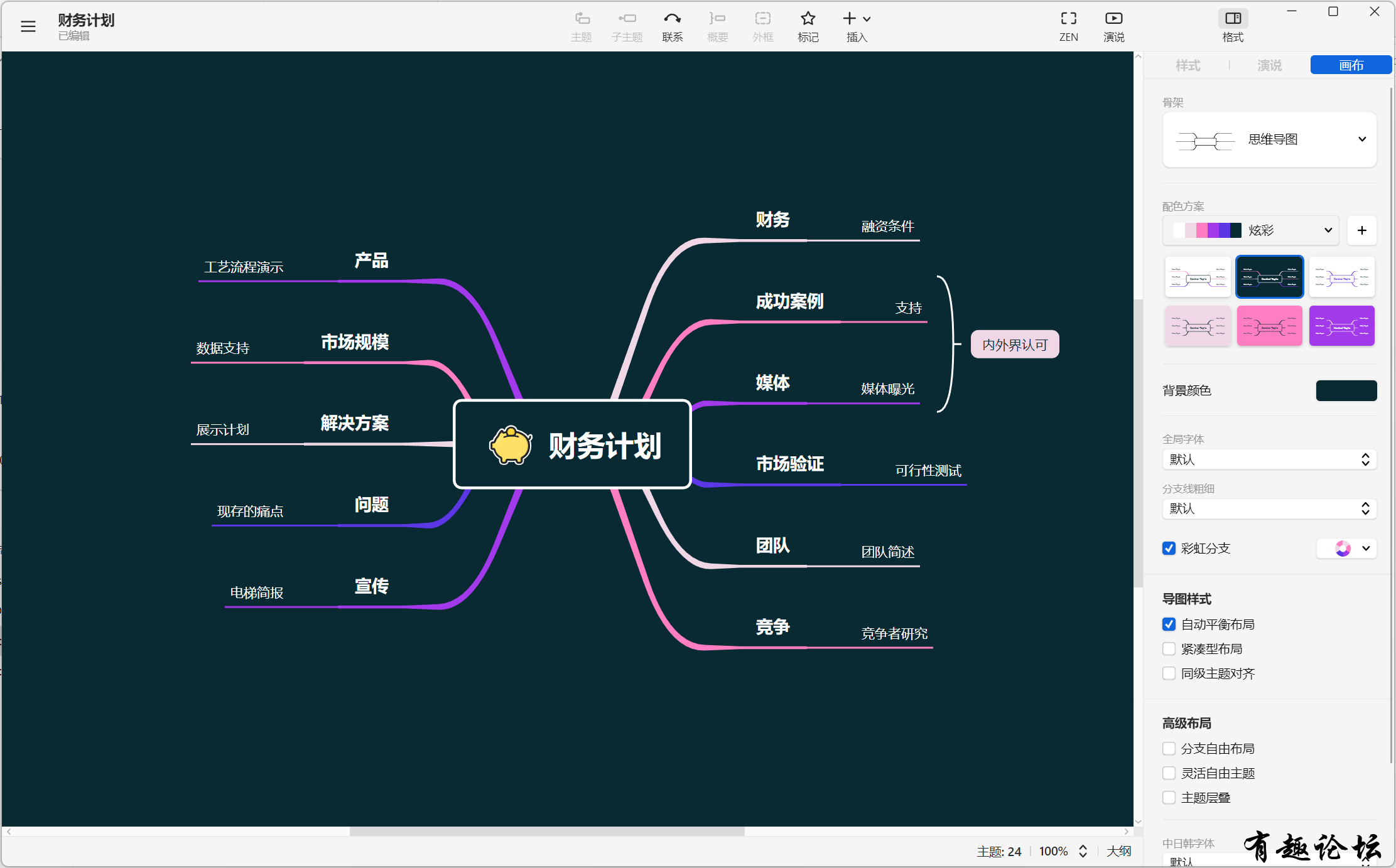1396x868 pixels.
Task: Select the 团队 branch topic
Action: pos(772,546)
